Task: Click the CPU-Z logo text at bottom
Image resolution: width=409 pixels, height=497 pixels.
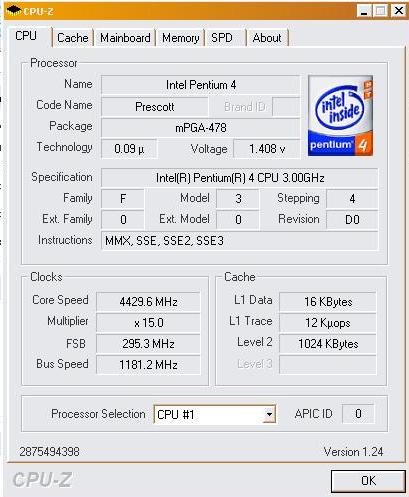Action: tap(42, 480)
